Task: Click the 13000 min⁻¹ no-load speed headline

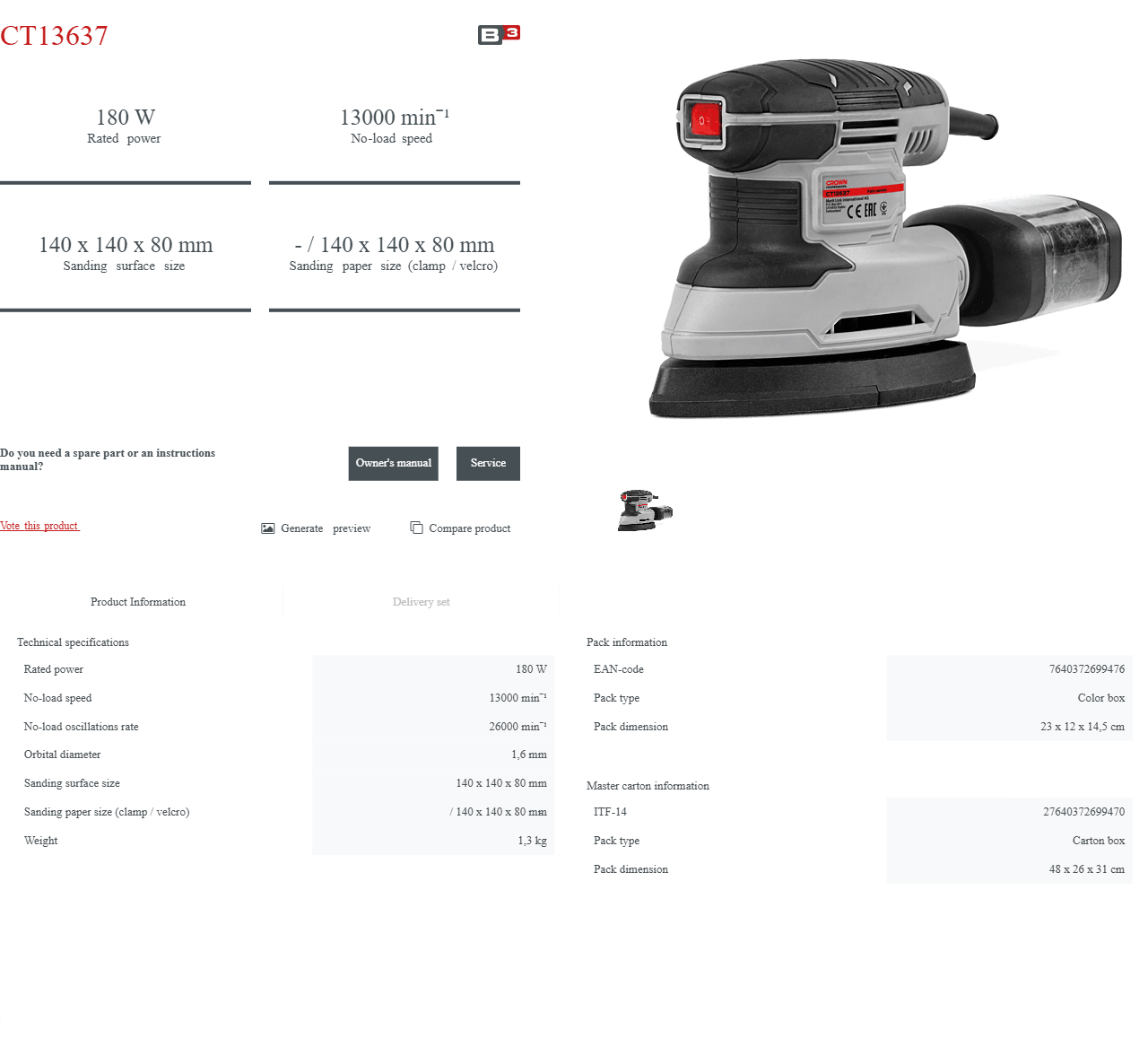Action: pos(394,118)
